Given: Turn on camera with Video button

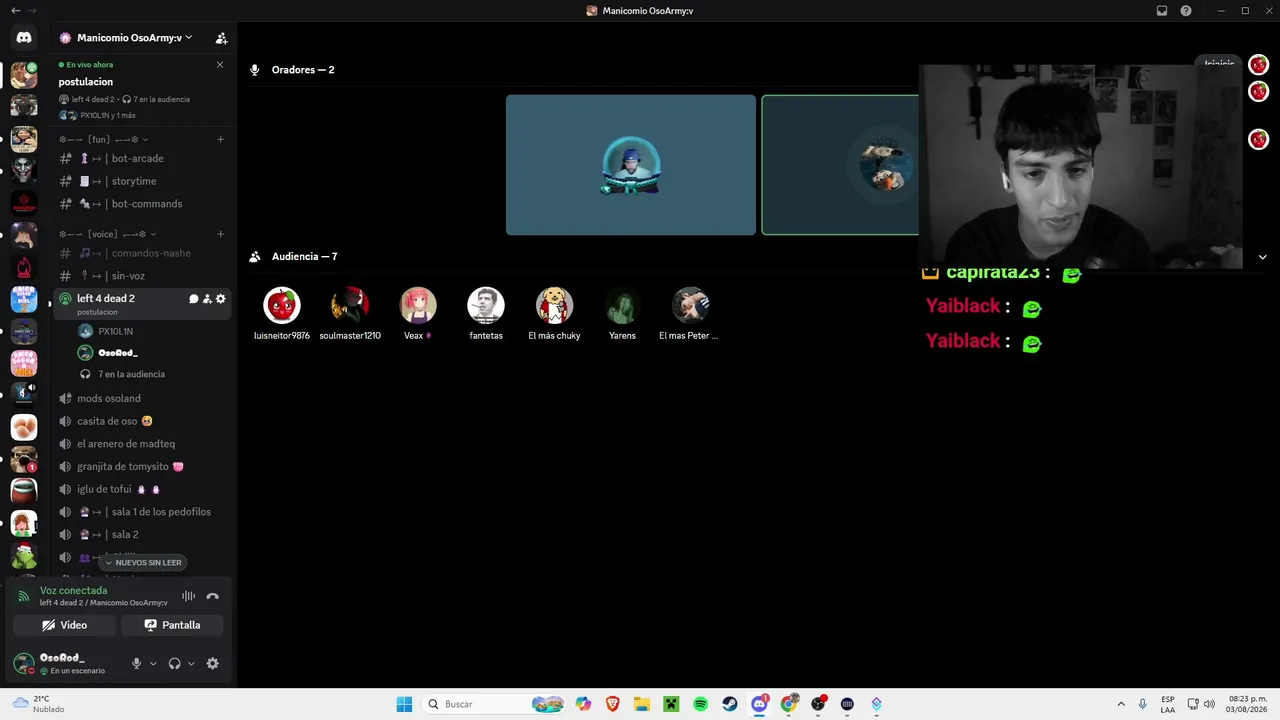Looking at the screenshot, I should click(64, 625).
